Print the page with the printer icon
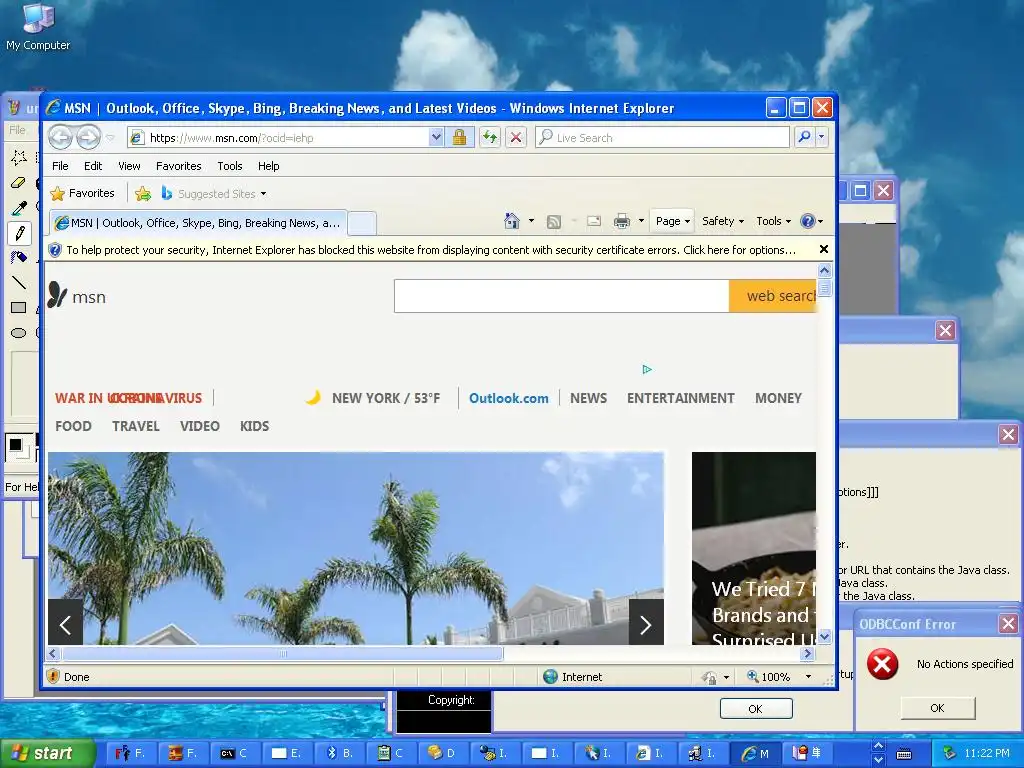The height and width of the screenshot is (768, 1024). [x=622, y=221]
